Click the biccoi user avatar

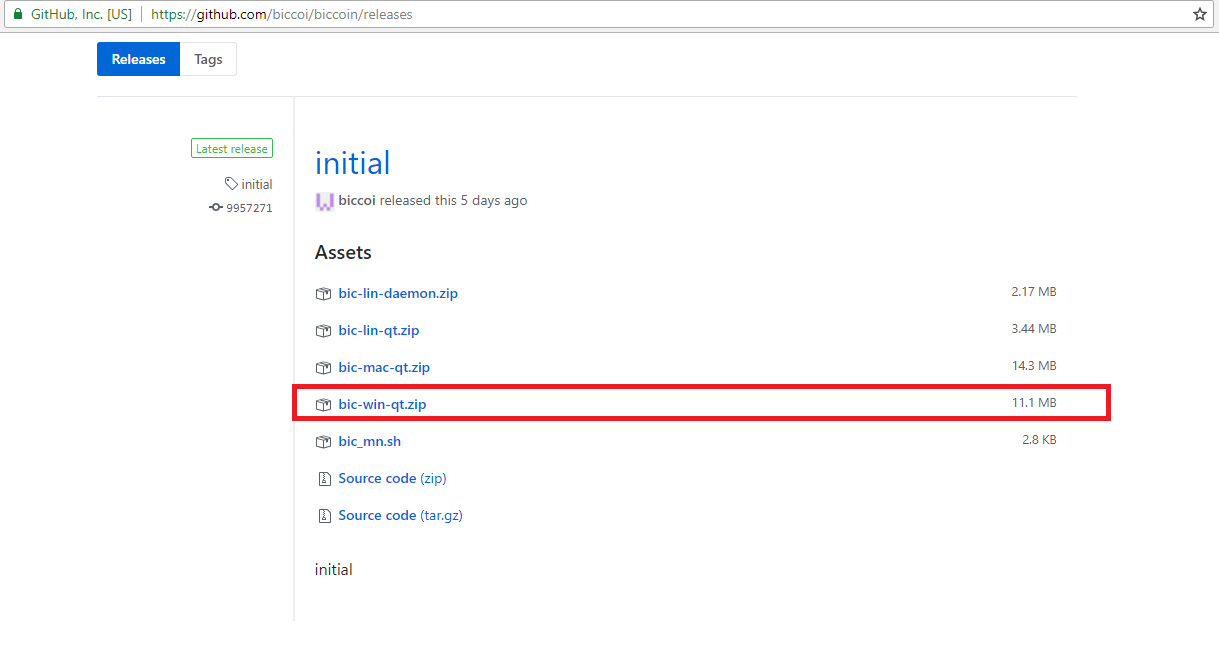pos(324,201)
